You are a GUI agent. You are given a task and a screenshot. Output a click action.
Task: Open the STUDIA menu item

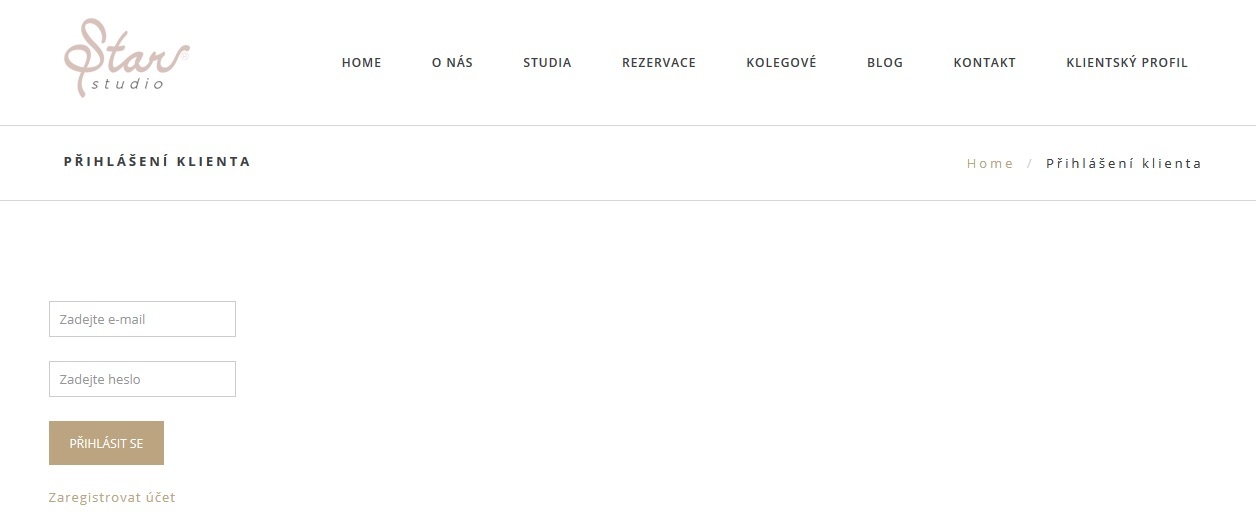(547, 62)
